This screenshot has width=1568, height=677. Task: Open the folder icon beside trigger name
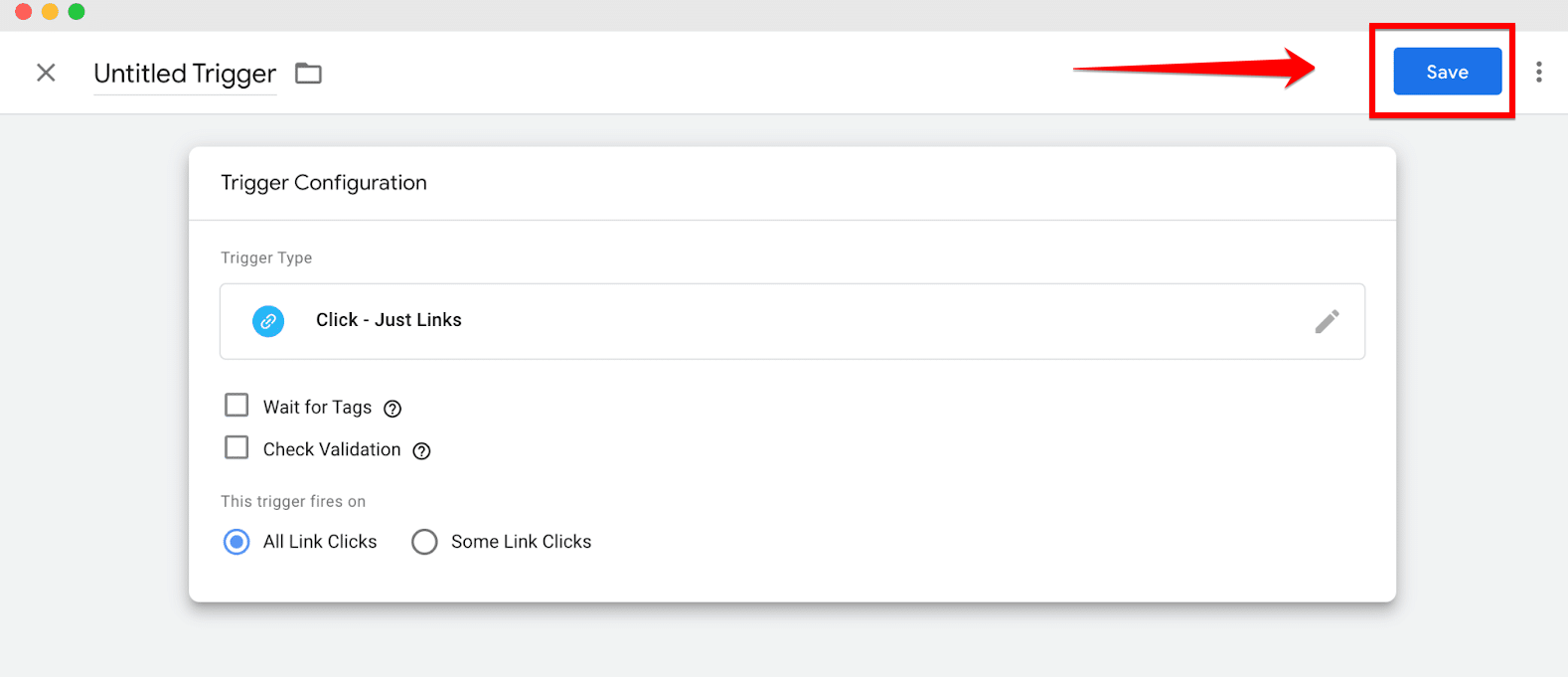click(x=308, y=74)
